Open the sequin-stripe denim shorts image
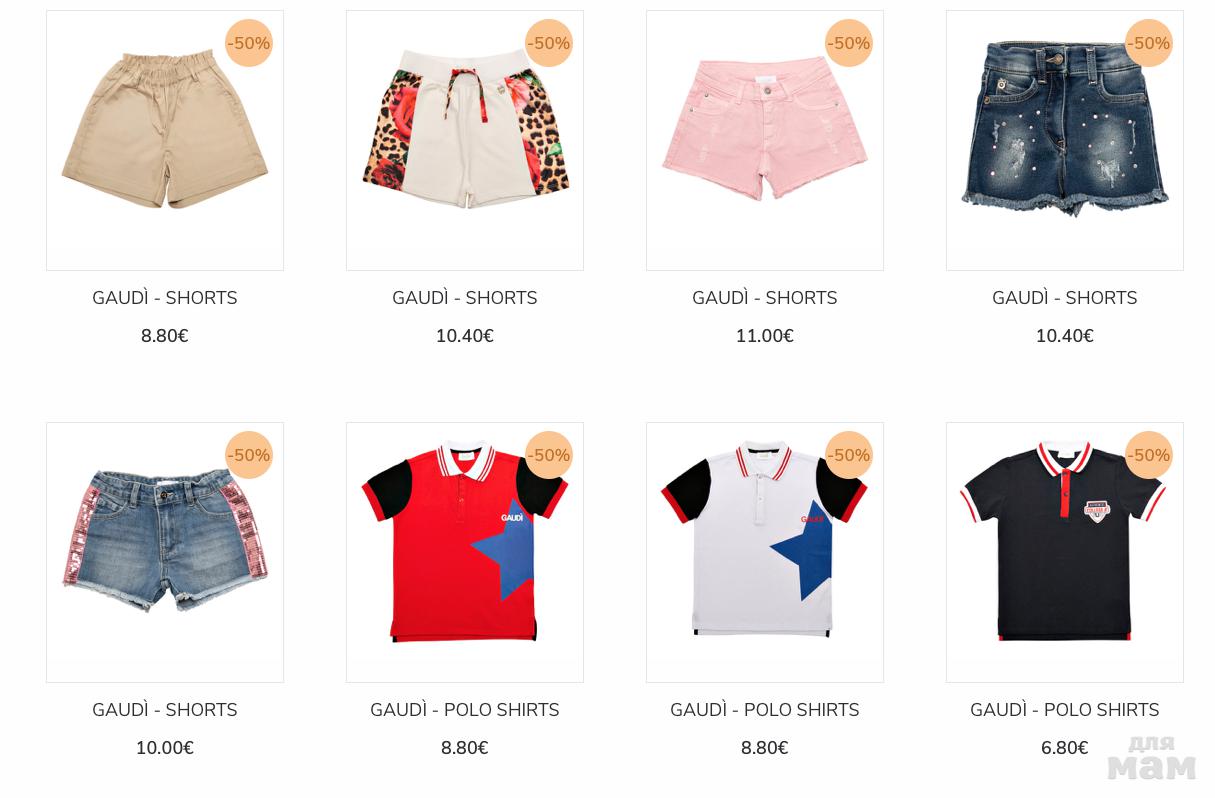The width and height of the screenshot is (1215, 798). pyautogui.click(x=165, y=552)
